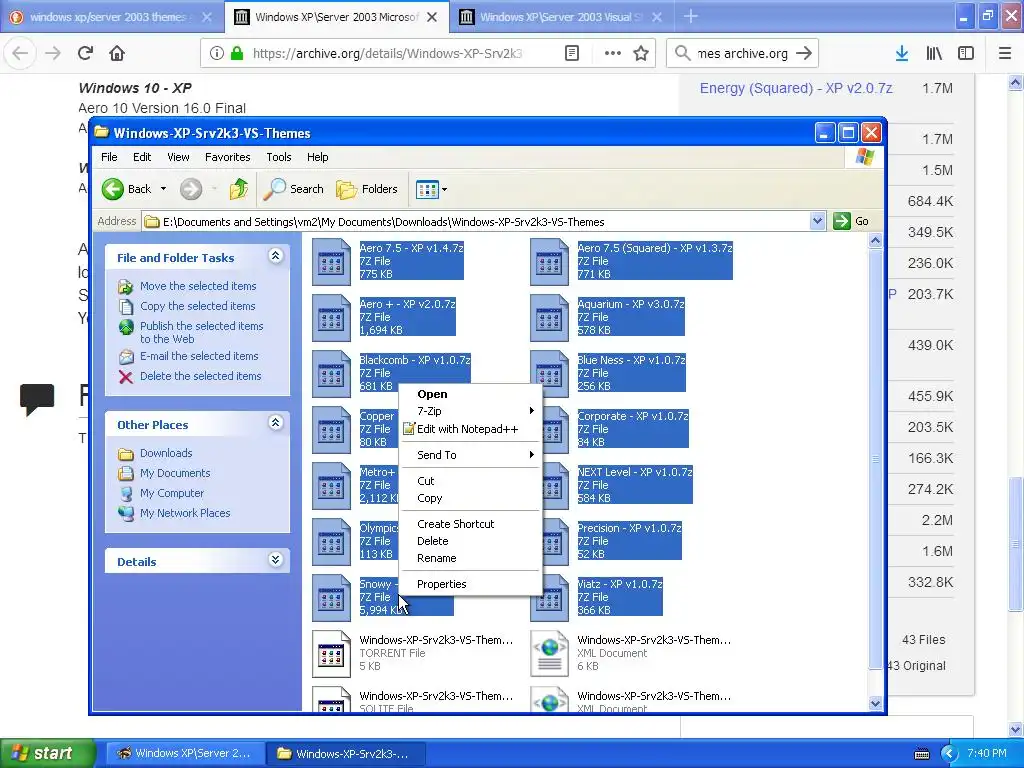The width and height of the screenshot is (1024, 768).
Task: Choose Copy in the context menu
Action: (x=471, y=498)
